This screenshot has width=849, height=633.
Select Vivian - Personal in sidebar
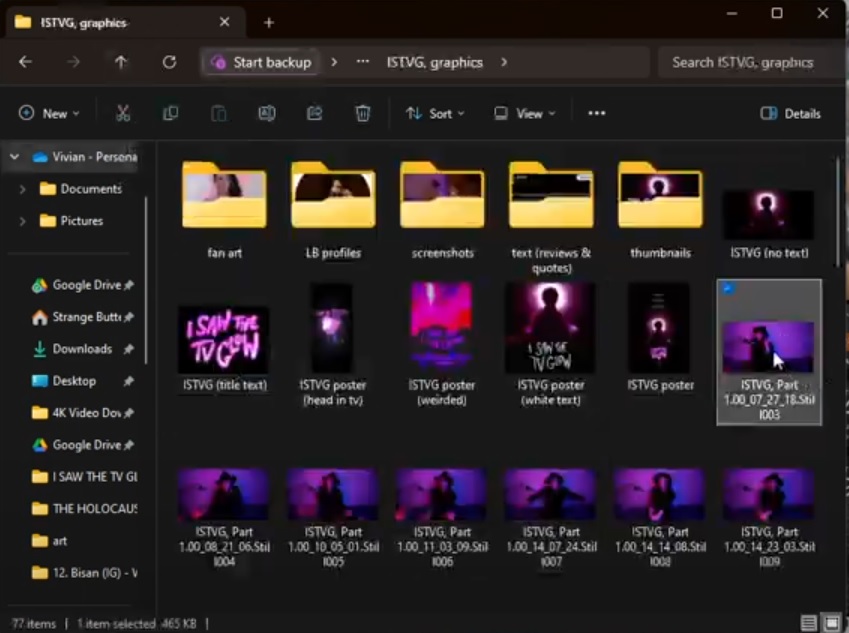(x=84, y=156)
